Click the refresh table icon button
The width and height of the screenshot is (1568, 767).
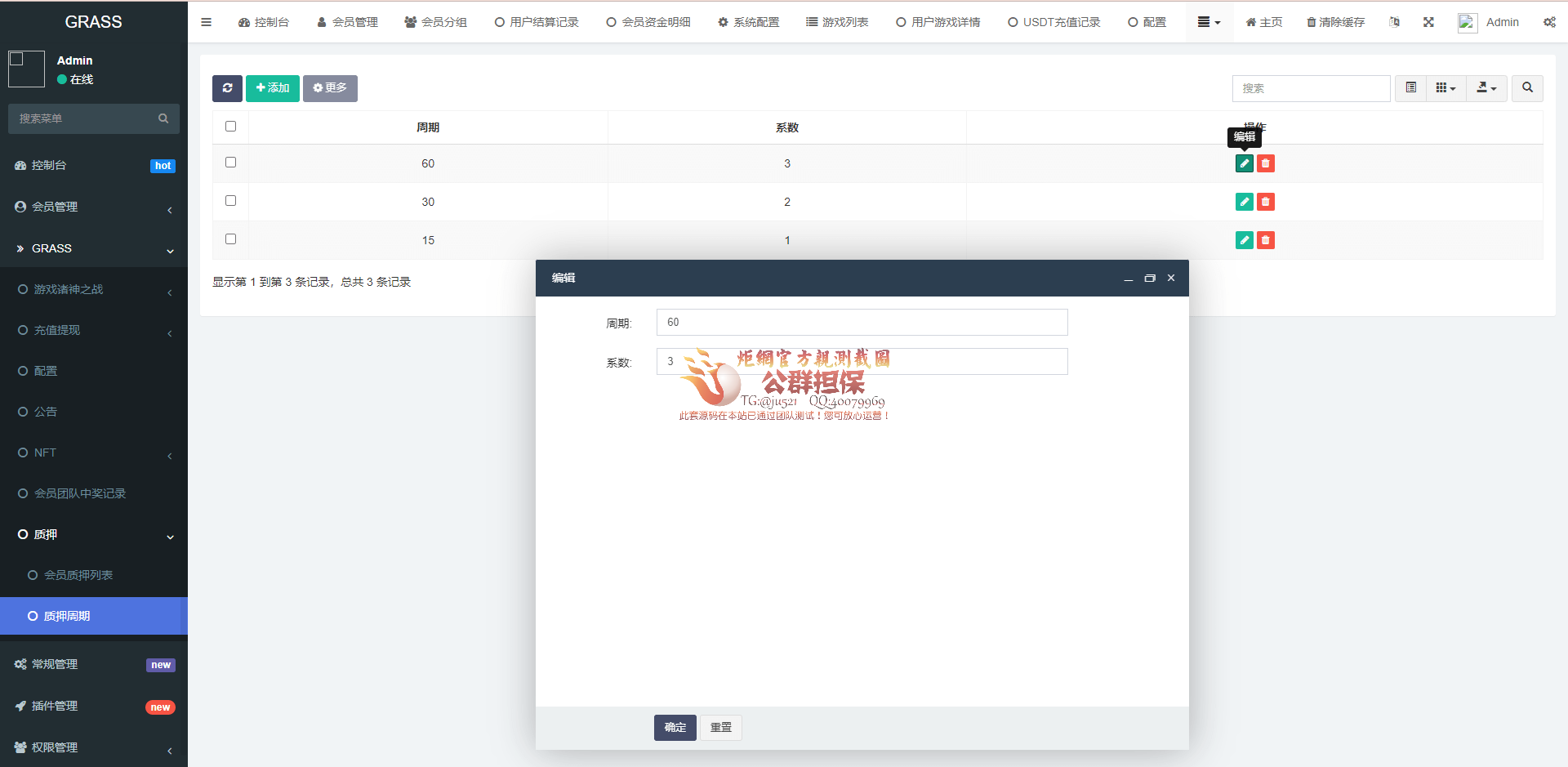227,88
